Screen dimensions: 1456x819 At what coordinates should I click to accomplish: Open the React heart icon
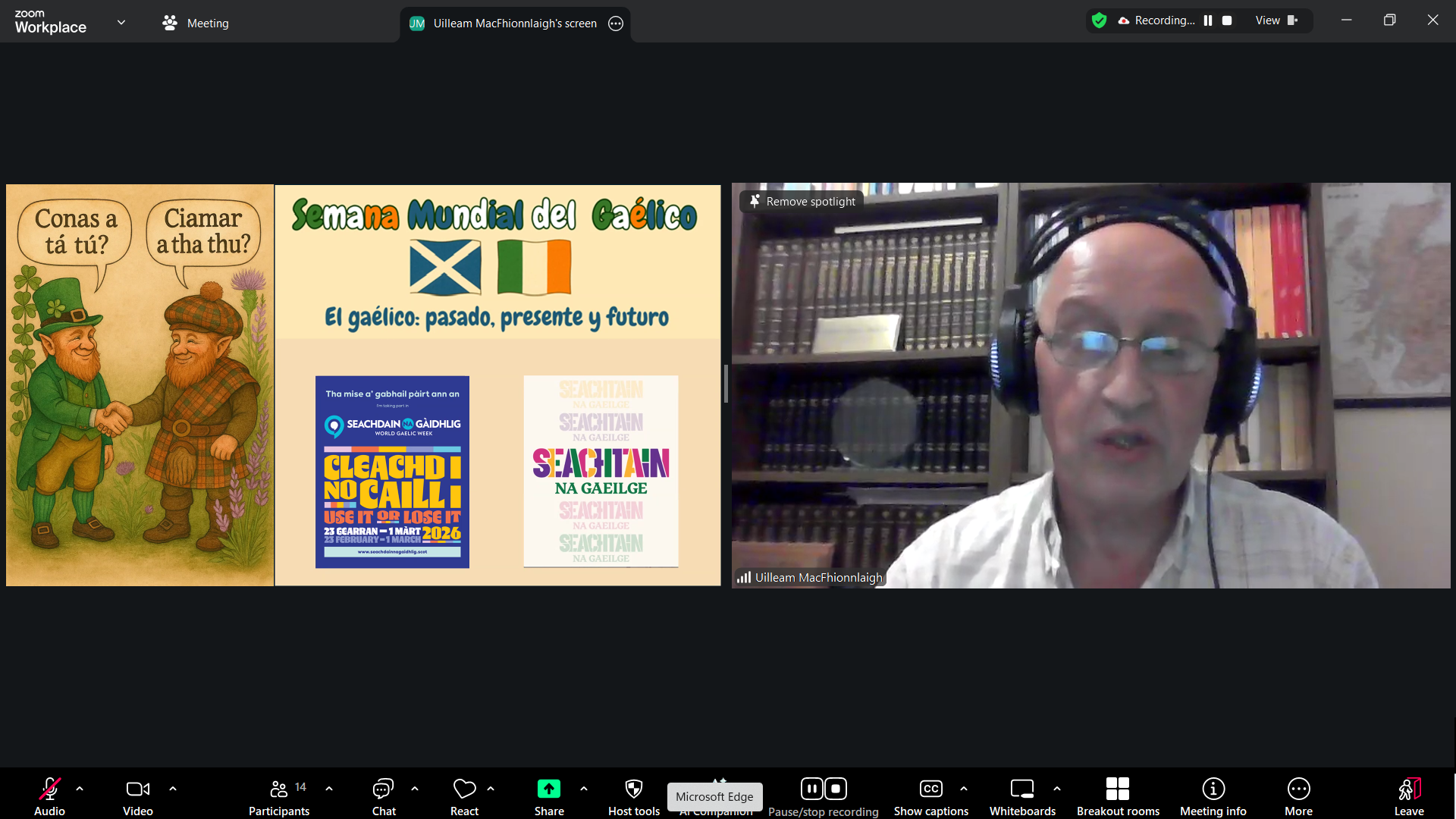coord(464,789)
